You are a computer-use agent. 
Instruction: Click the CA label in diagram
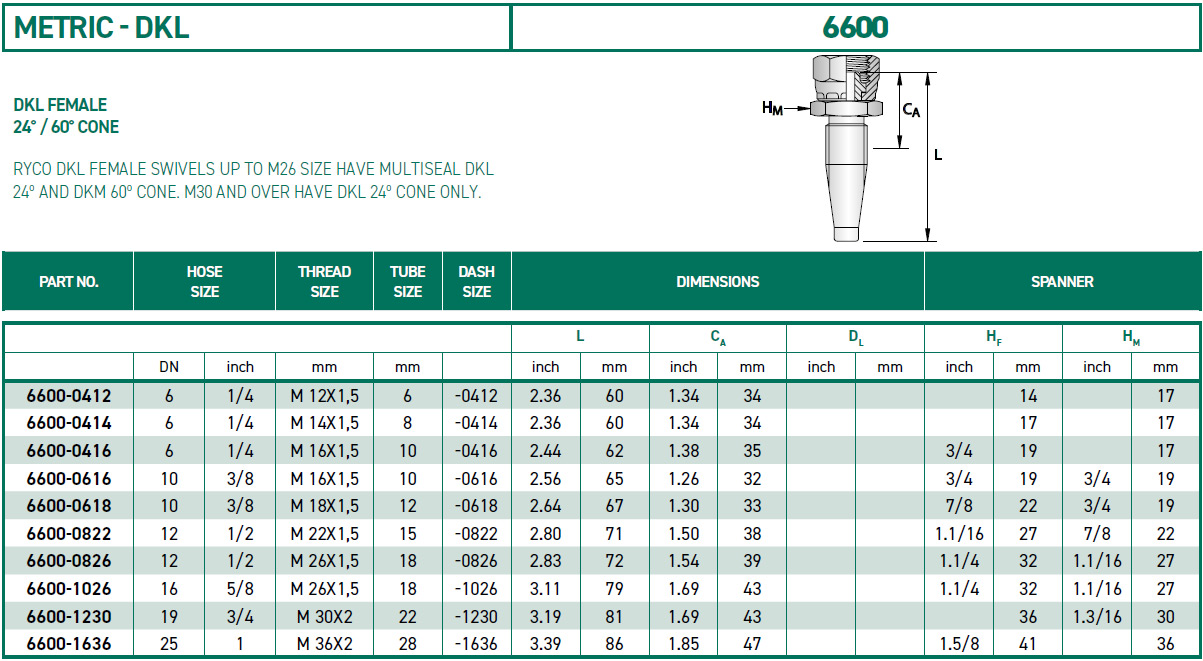pos(911,110)
